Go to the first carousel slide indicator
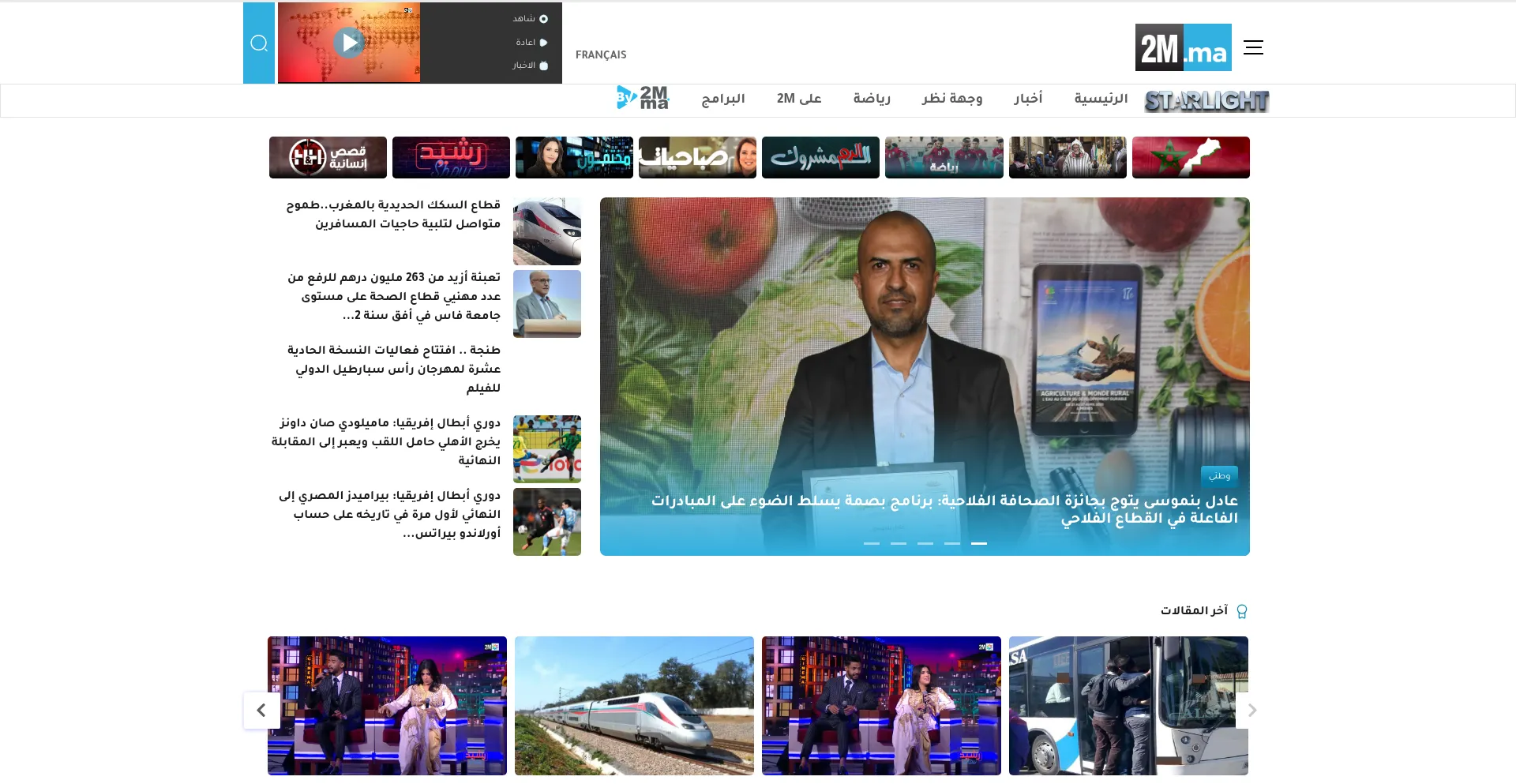Image resolution: width=1516 pixels, height=784 pixels. pos(872,543)
